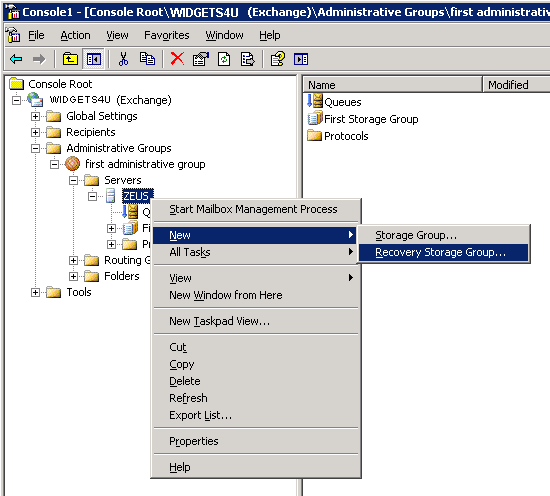Click the Copy toolbar icon

click(147, 59)
